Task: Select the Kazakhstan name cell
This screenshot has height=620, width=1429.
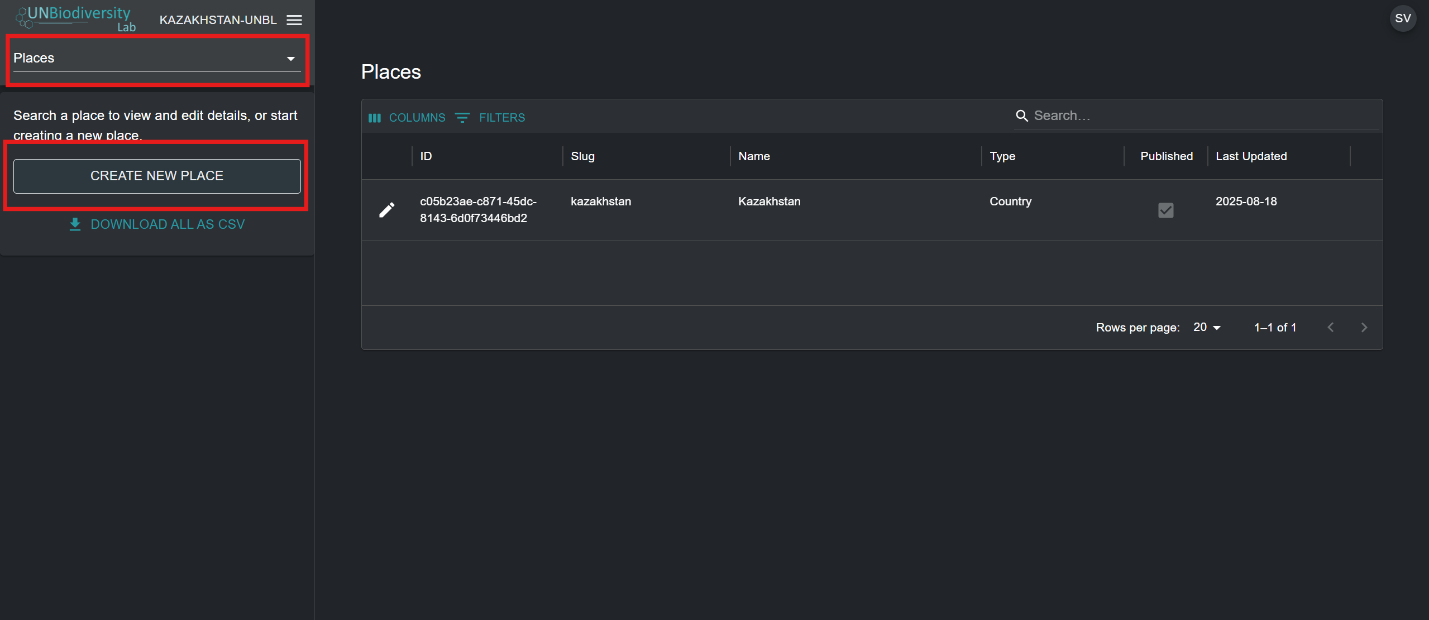Action: 769,202
